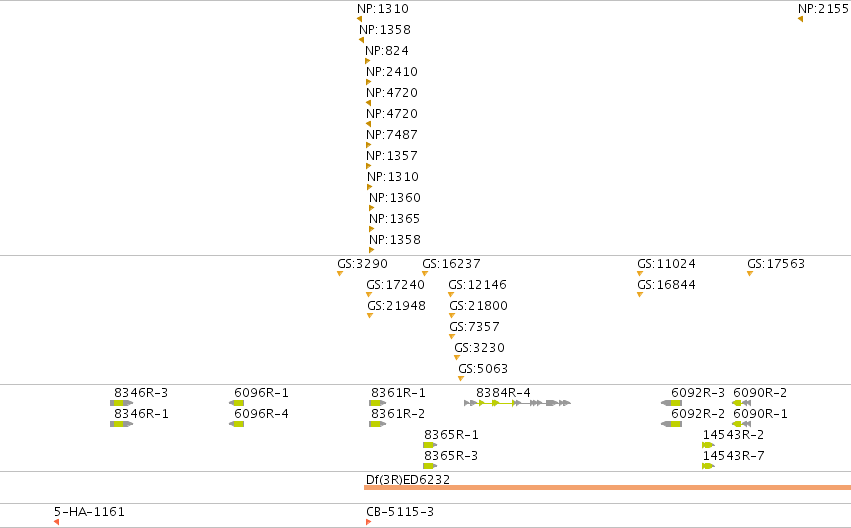Open the GS:12146 label
Screen dimensions: 851x528
click(x=477, y=284)
